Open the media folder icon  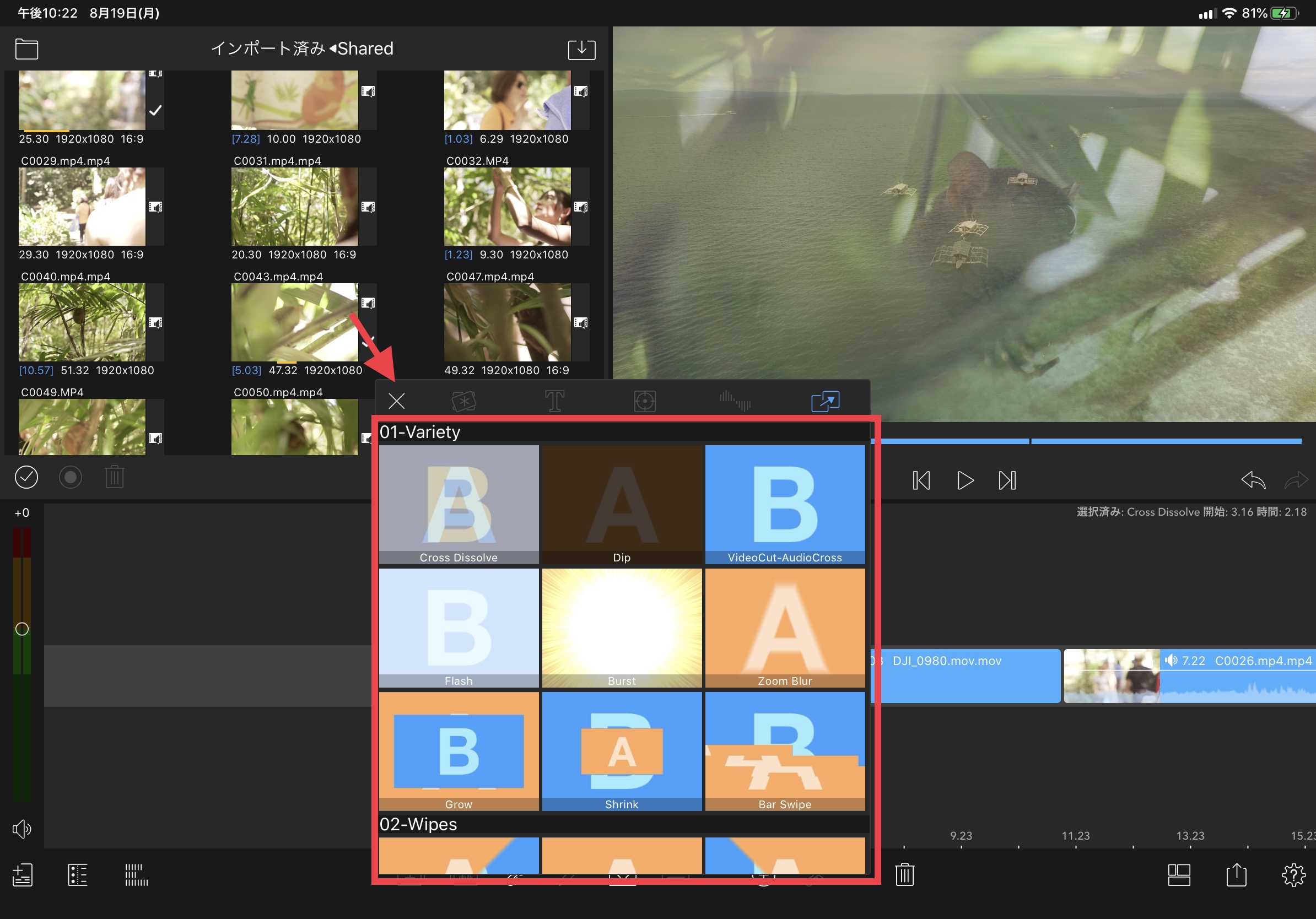click(26, 48)
